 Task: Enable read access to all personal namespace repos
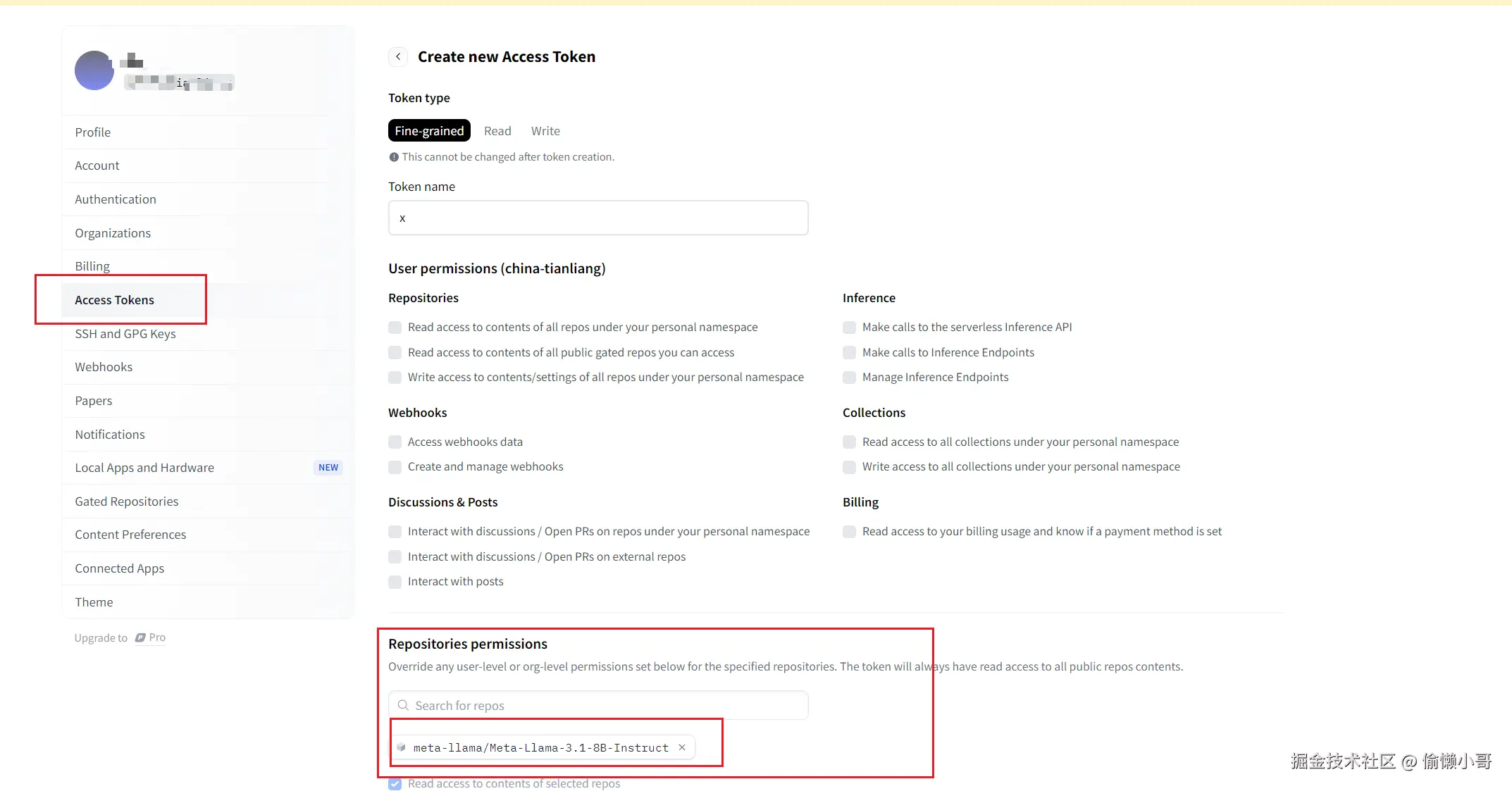pos(395,328)
